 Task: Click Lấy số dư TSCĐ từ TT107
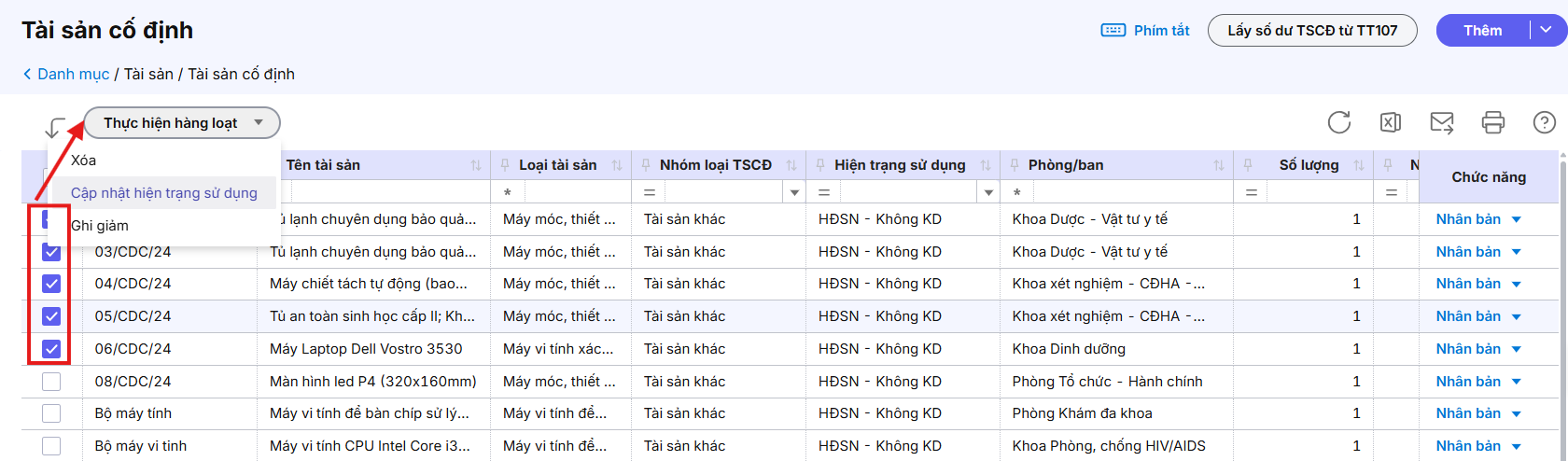(x=1312, y=31)
